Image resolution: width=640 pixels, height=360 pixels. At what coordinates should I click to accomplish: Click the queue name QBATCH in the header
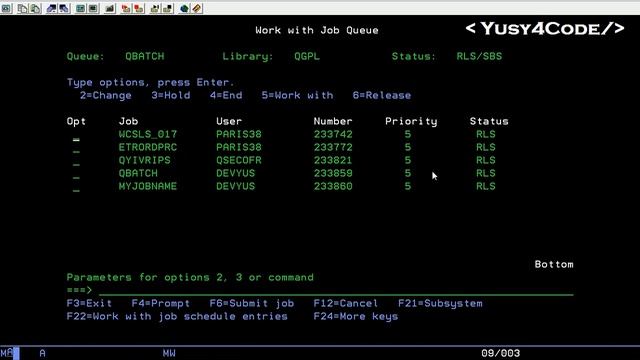point(144,56)
